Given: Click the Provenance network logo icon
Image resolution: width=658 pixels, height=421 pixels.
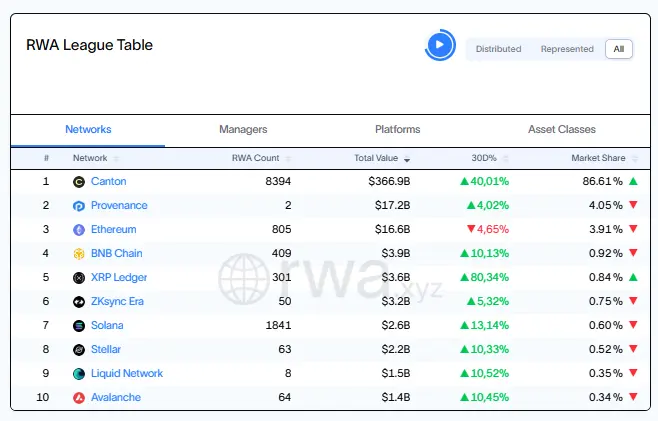Looking at the screenshot, I should click(79, 206).
